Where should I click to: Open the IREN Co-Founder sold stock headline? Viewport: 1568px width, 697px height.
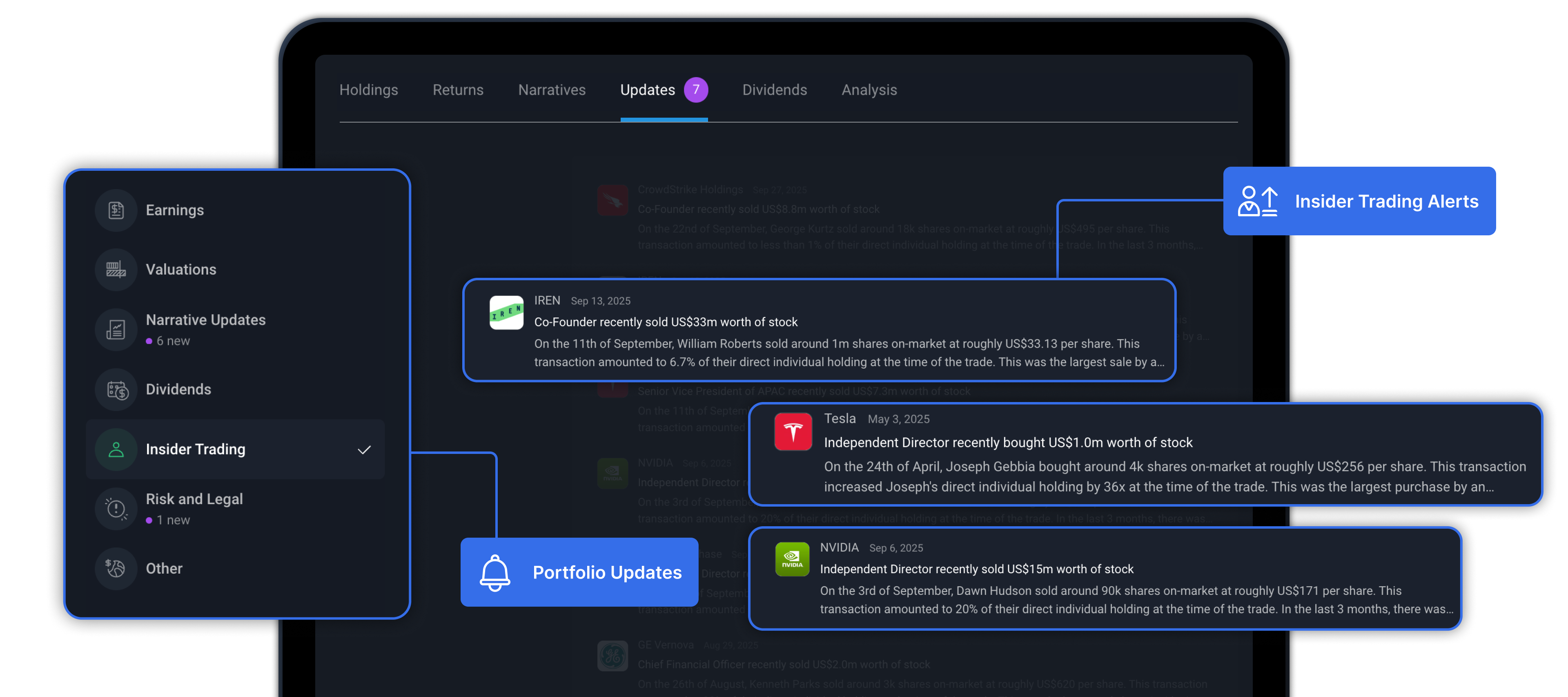click(665, 322)
